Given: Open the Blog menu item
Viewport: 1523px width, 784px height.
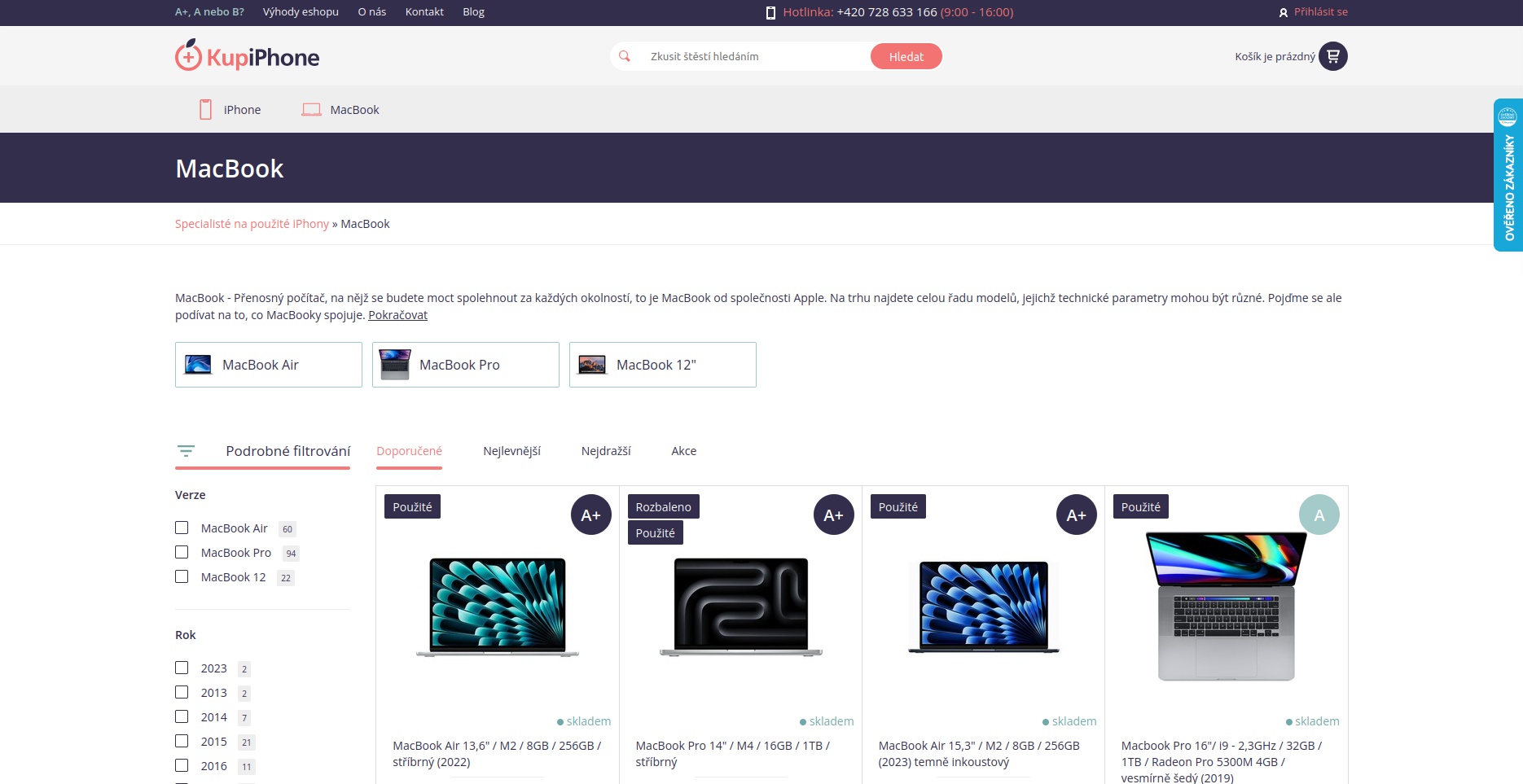Looking at the screenshot, I should pyautogui.click(x=473, y=12).
